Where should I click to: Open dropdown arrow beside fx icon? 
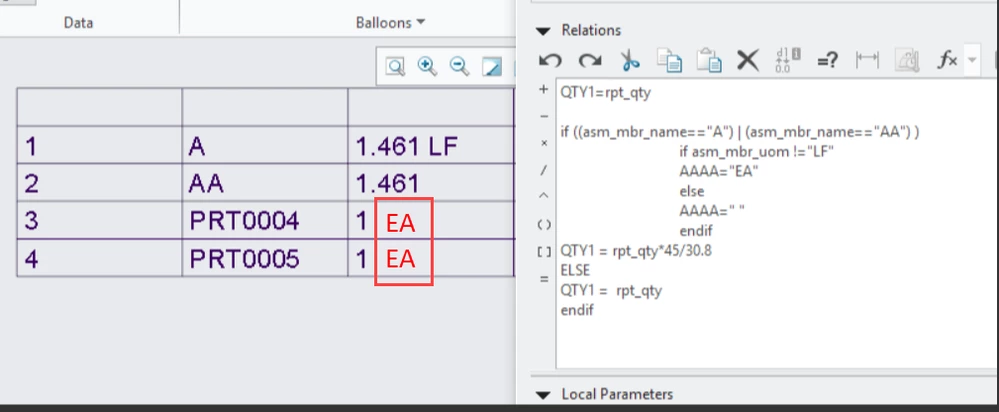[972, 60]
